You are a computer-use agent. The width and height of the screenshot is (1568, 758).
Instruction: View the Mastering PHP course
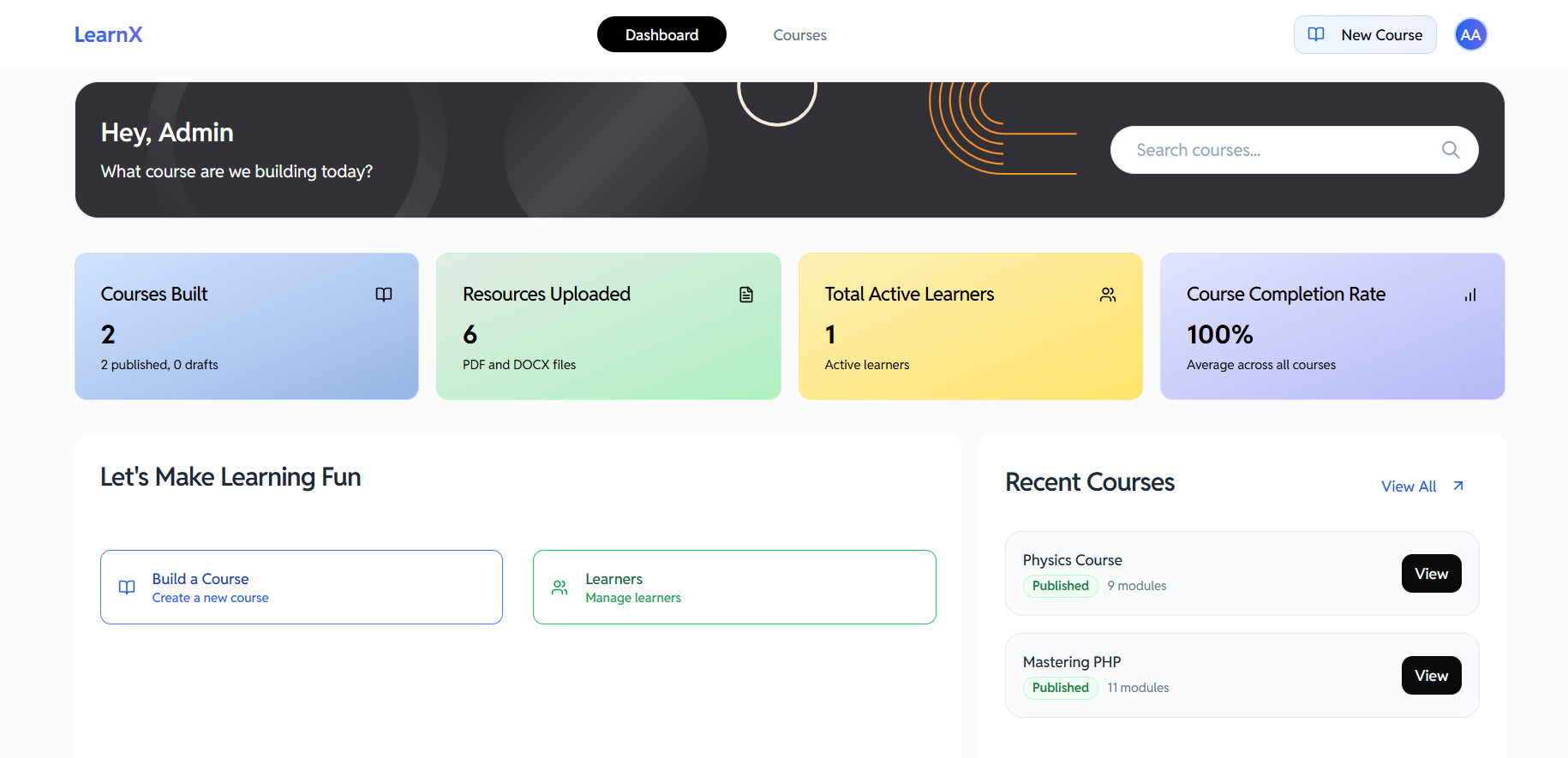point(1431,676)
